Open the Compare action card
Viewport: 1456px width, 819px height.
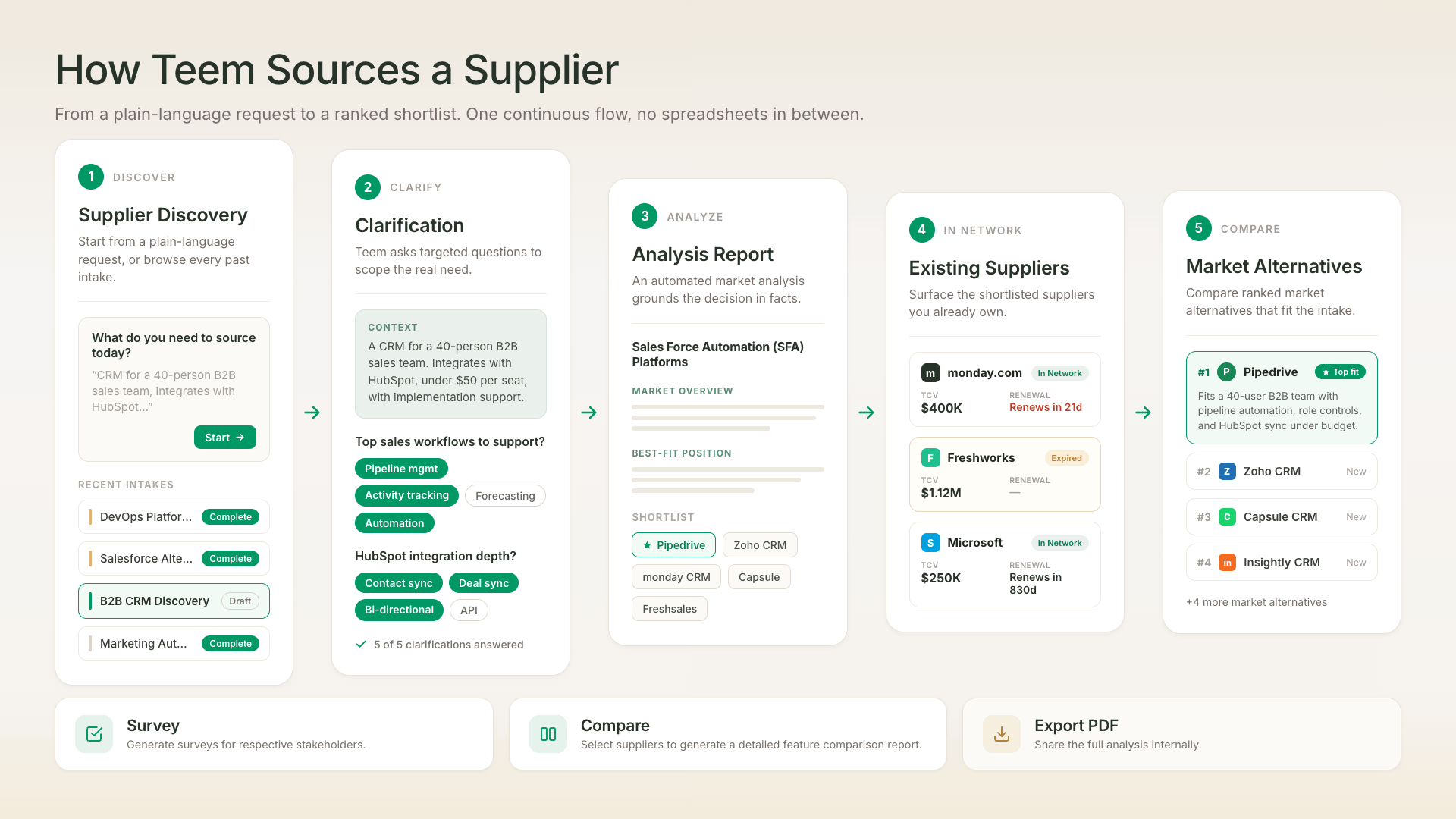pyautogui.click(x=728, y=734)
